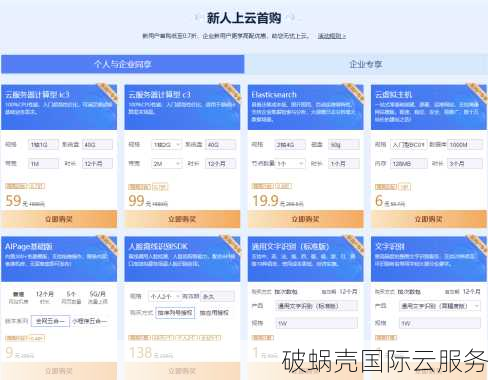Click the 云虚拟主机 card title
The width and height of the screenshot is (488, 380).
[x=394, y=94]
